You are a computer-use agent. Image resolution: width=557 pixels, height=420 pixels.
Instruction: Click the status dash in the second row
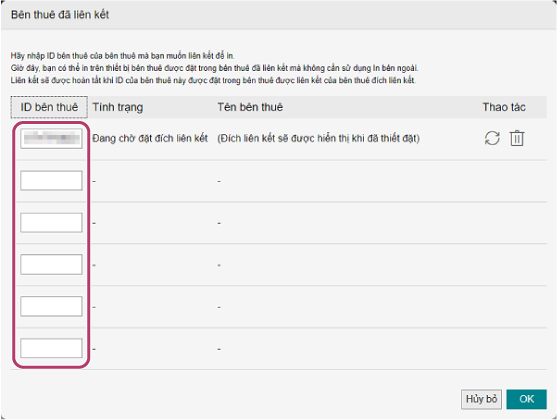coord(94,181)
